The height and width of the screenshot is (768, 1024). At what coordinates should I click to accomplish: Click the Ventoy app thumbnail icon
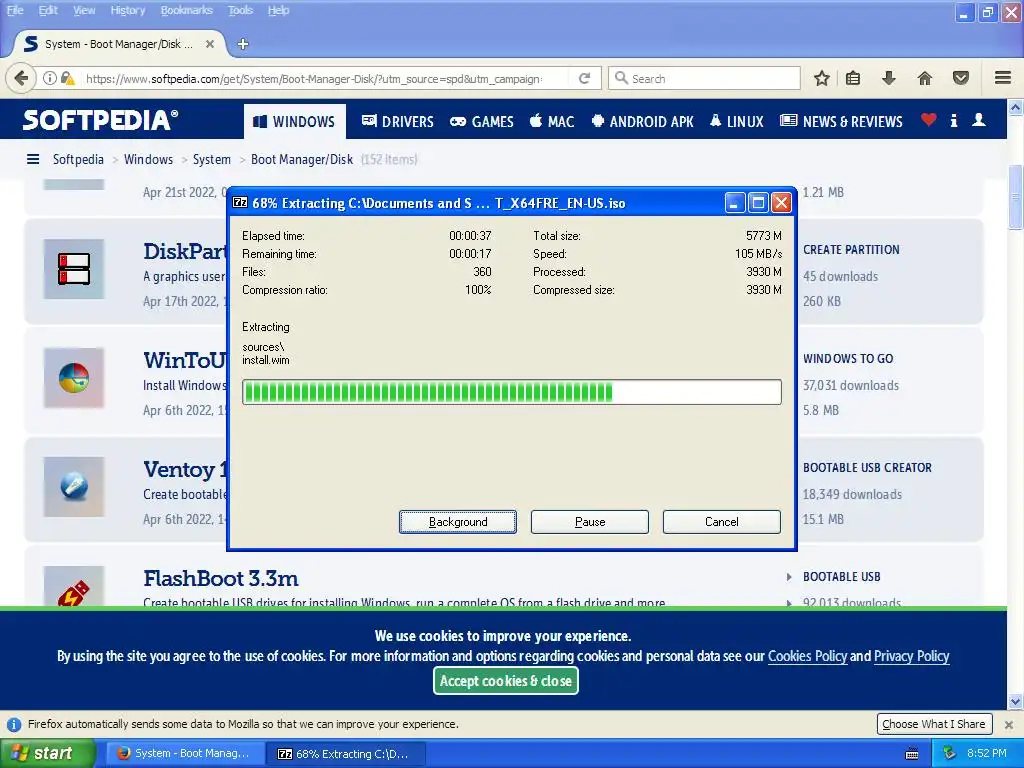coord(74,487)
